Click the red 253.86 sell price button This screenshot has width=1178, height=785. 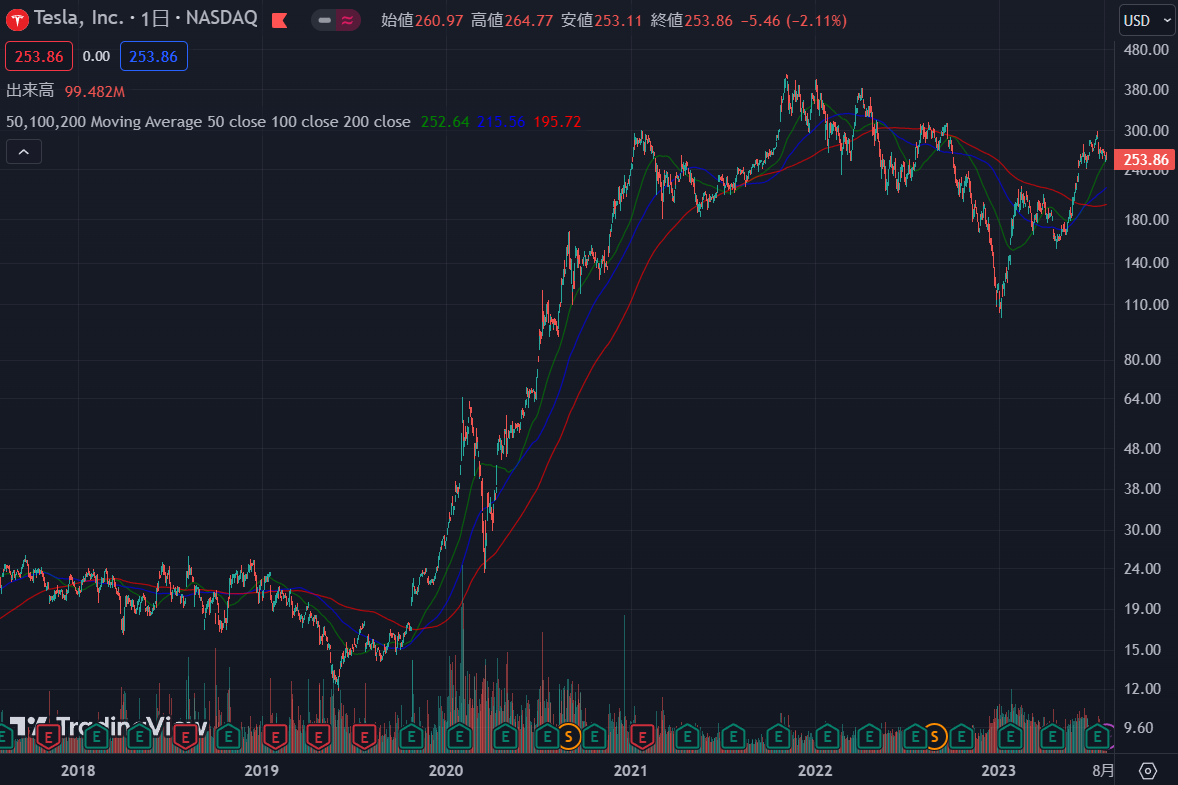(x=39, y=56)
